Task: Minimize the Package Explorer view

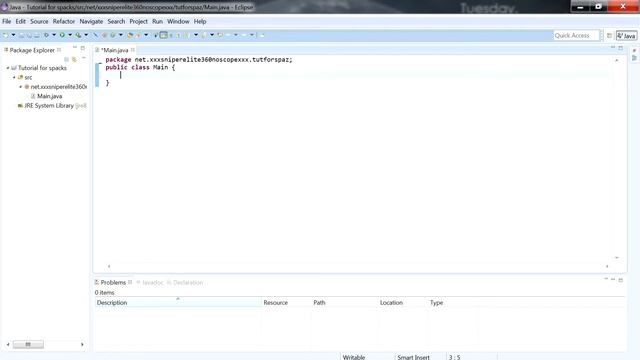Action: [x=75, y=48]
